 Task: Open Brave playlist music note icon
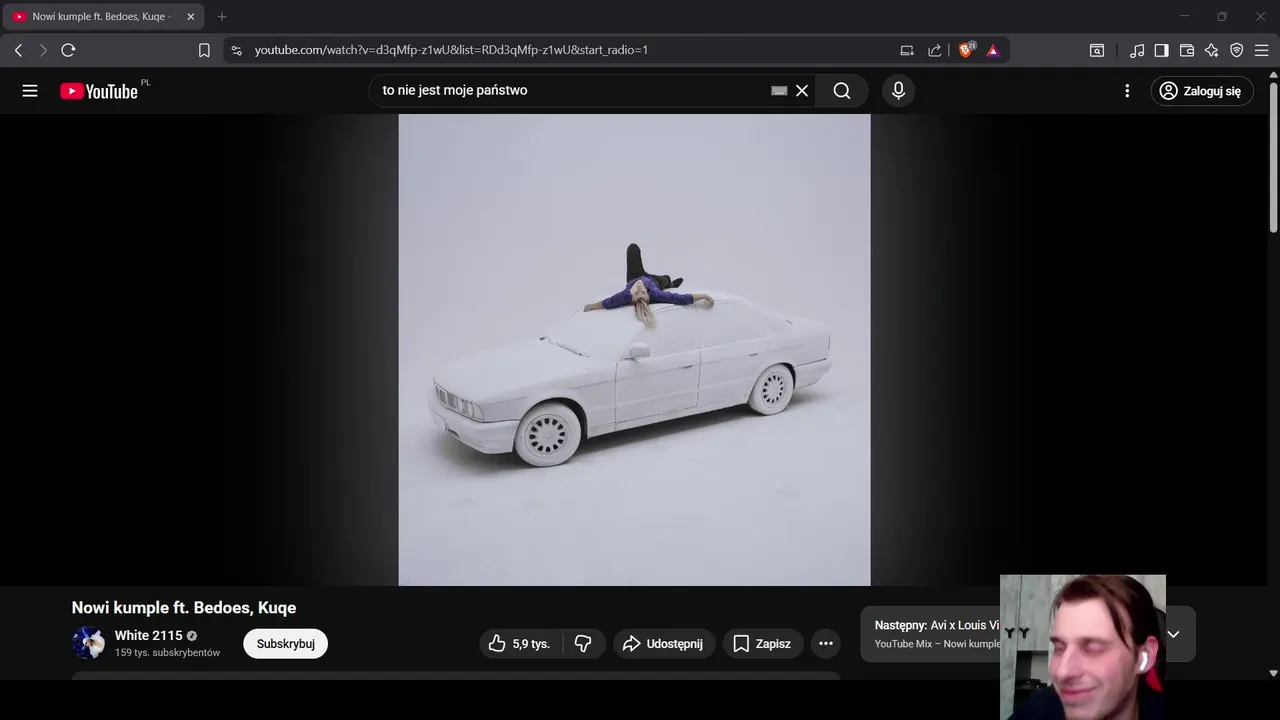1137,50
